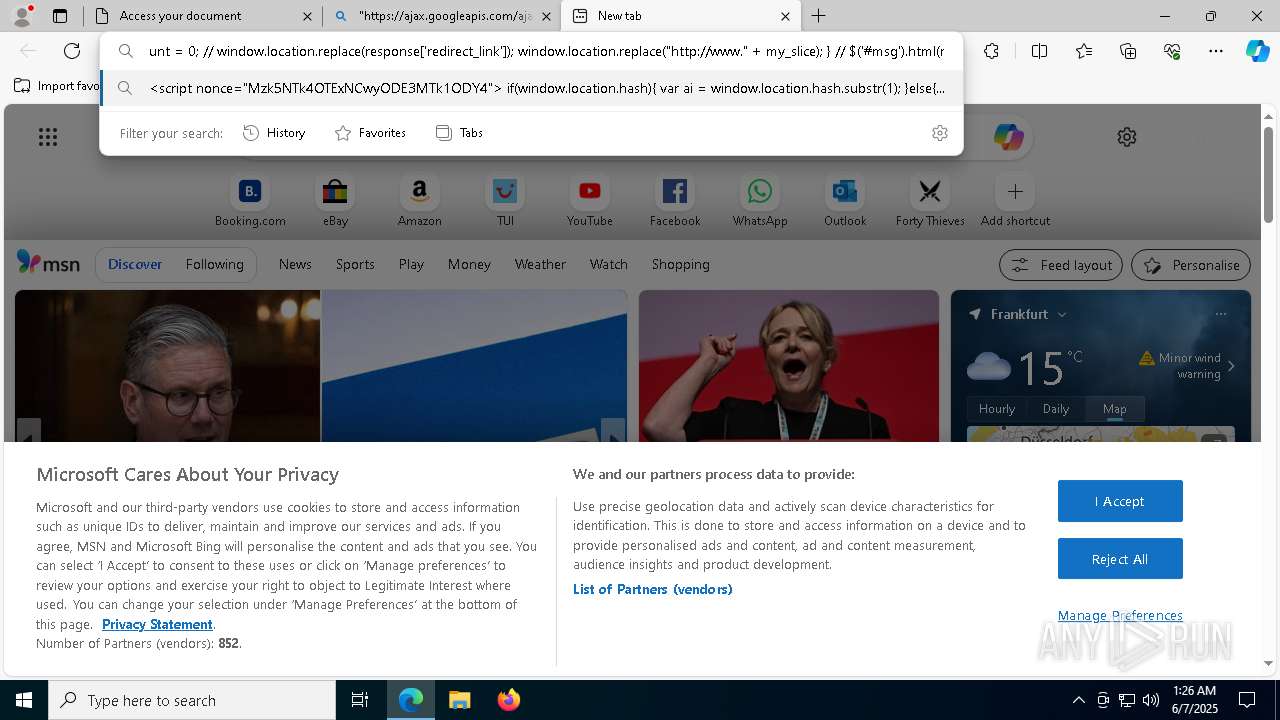The height and width of the screenshot is (720, 1280).
Task: Close the New tab tab
Action: pos(785,16)
